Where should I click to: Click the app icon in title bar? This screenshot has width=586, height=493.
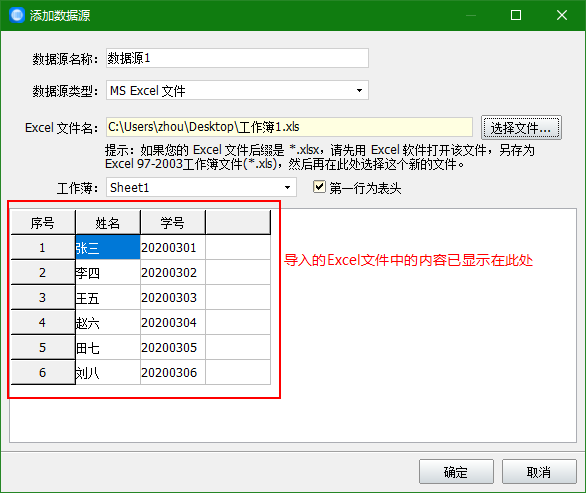pyautogui.click(x=17, y=15)
